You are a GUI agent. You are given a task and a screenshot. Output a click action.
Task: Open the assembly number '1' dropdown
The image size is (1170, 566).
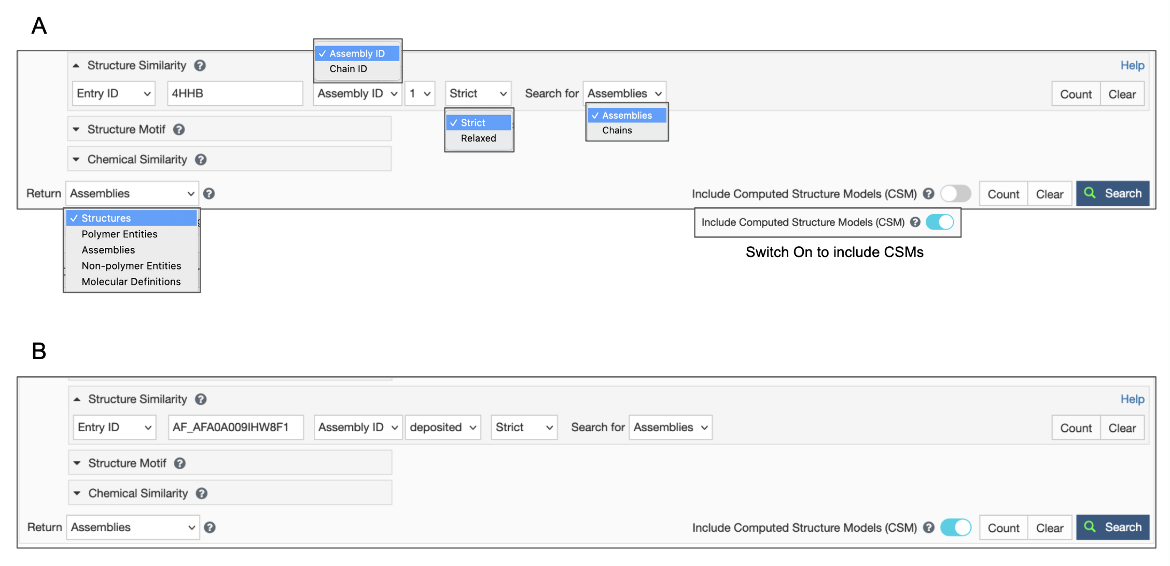tap(420, 94)
